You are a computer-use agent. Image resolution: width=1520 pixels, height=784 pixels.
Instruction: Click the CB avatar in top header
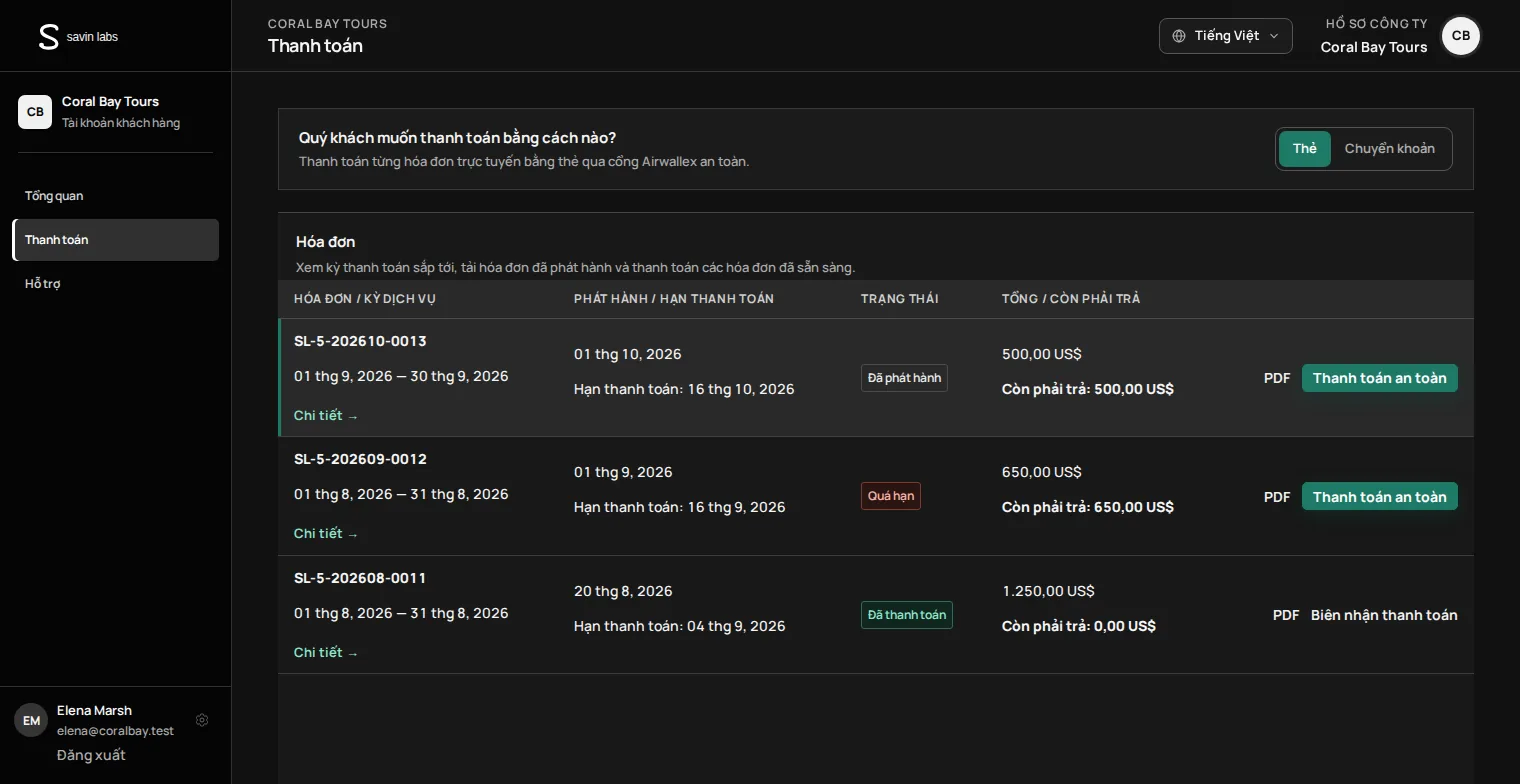tap(1460, 36)
